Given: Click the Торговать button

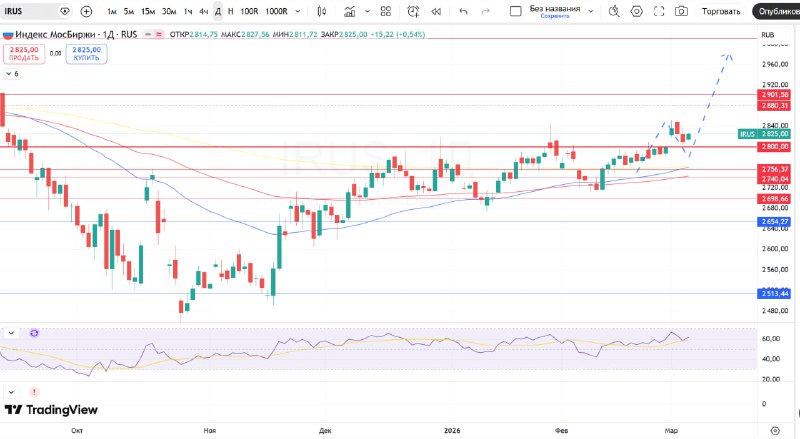Looking at the screenshot, I should click(x=721, y=11).
